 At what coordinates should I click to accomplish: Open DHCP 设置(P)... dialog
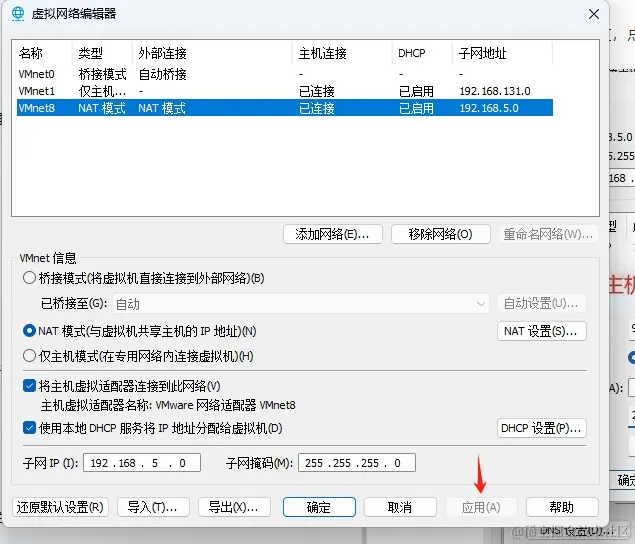pyautogui.click(x=542, y=428)
